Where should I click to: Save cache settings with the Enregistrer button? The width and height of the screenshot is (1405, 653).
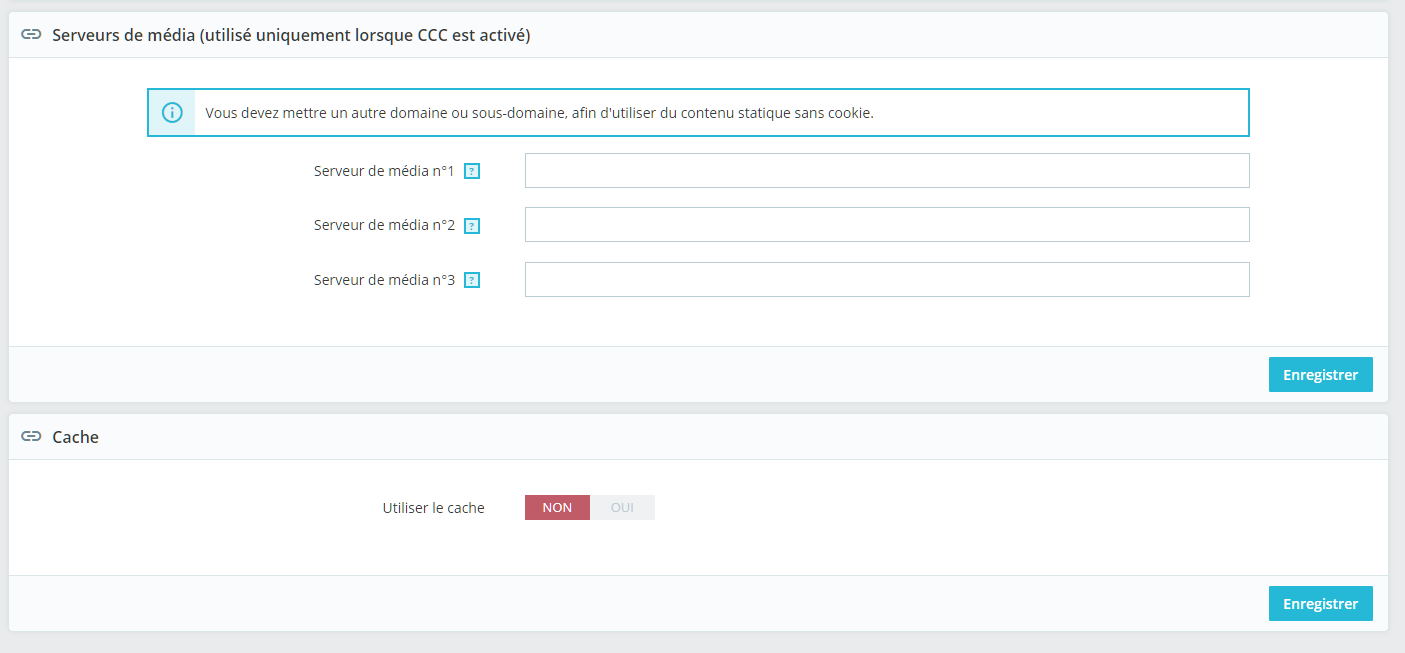[x=1320, y=604]
